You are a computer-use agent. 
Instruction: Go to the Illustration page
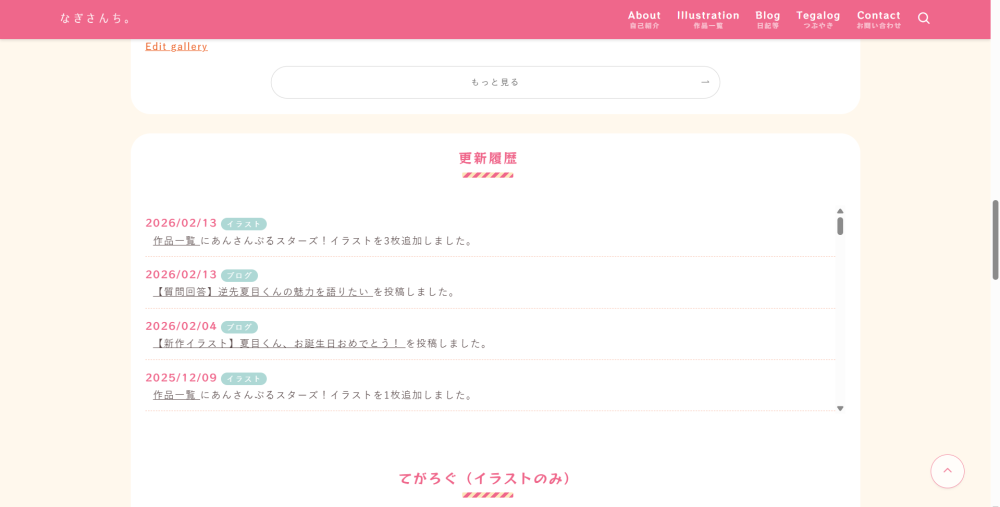[x=708, y=19]
